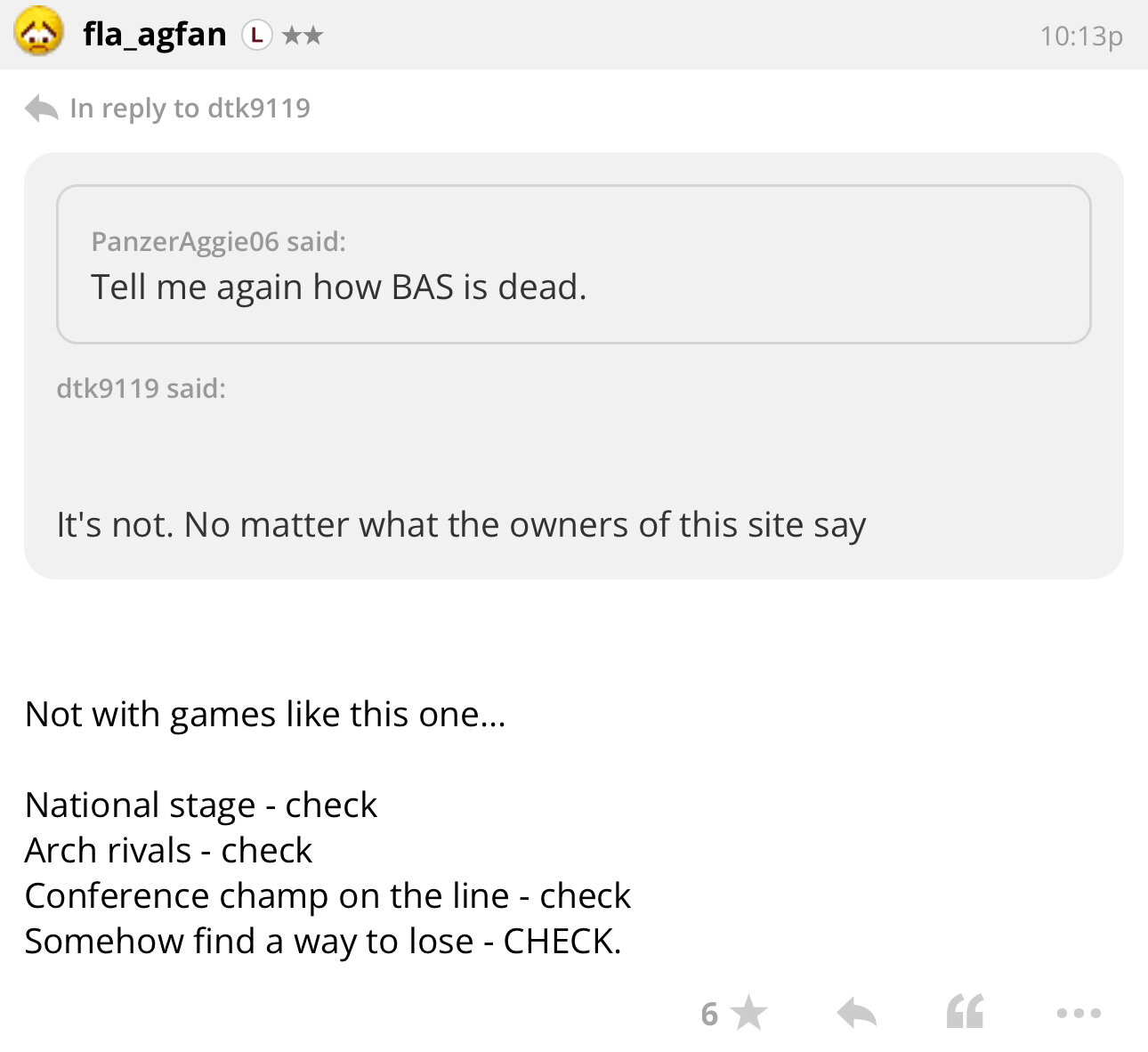The width and height of the screenshot is (1148, 1052).
Task: Click the reply arrow beside 'In reply to'
Action: tap(41, 109)
